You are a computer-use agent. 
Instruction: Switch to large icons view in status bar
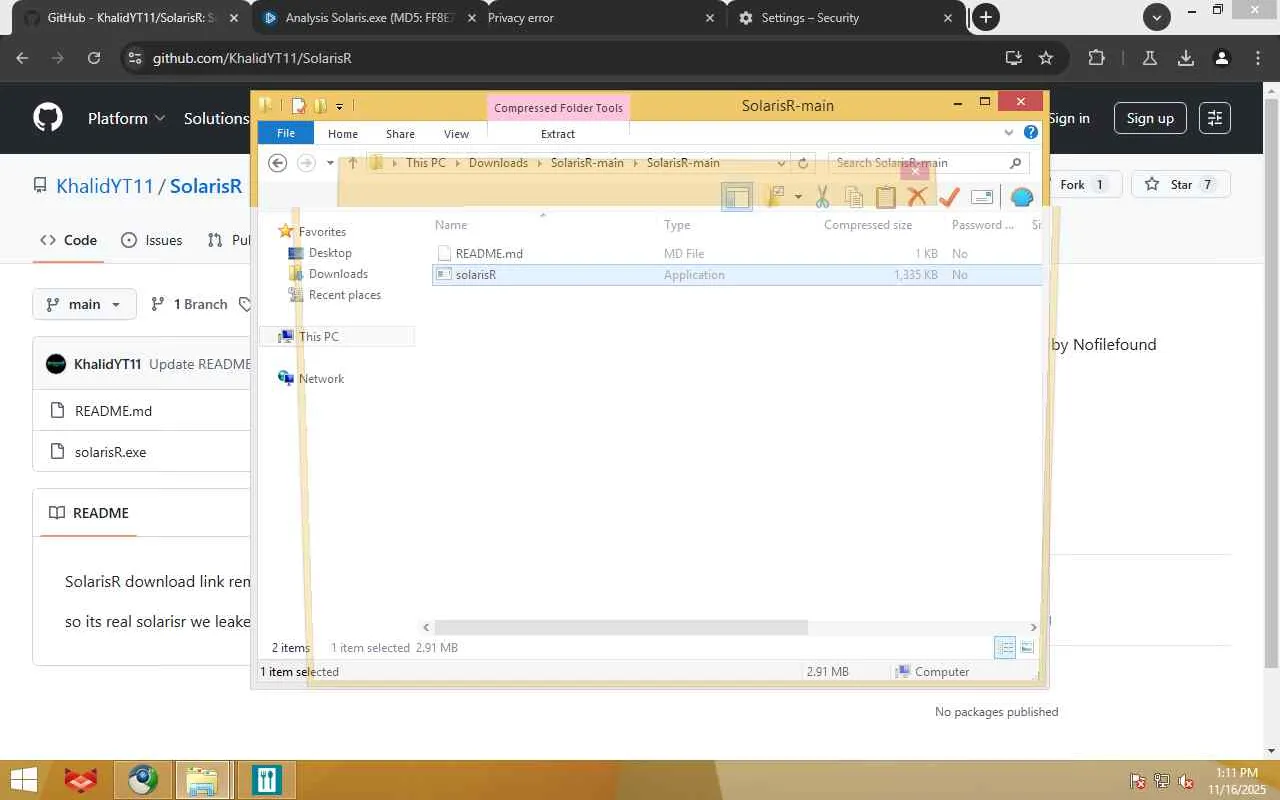[1027, 648]
